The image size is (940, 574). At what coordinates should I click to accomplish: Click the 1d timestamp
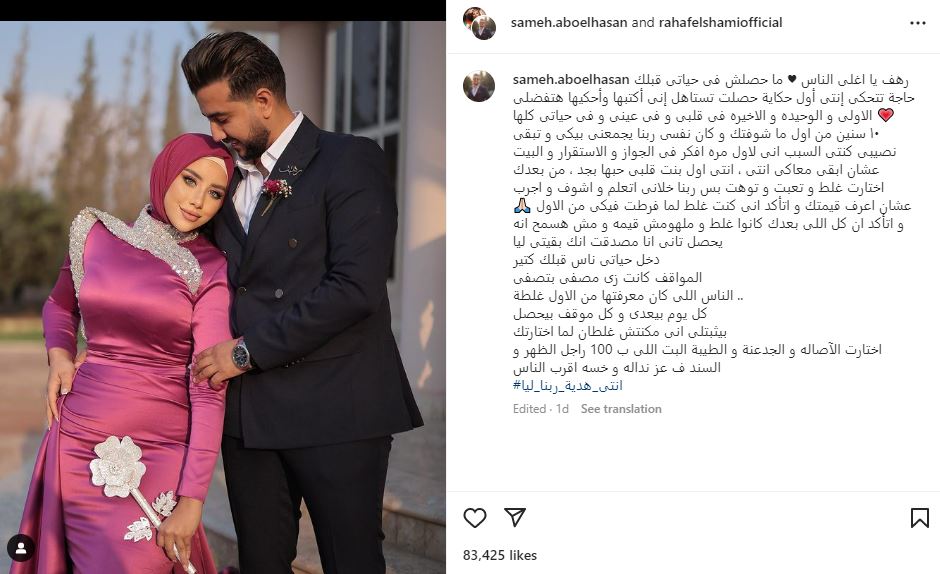click(x=562, y=409)
